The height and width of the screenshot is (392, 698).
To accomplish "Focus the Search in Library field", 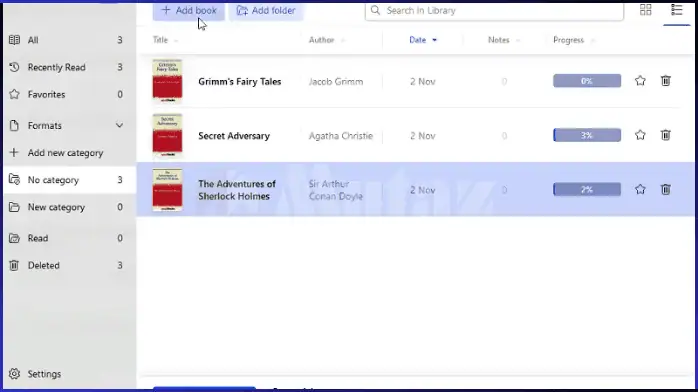I will [494, 11].
